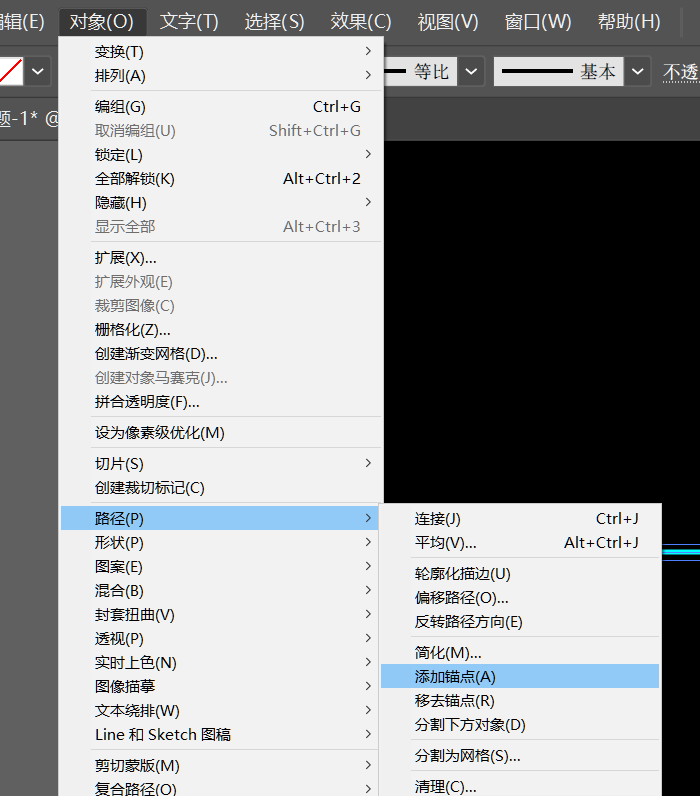Expand the 排列(A) submenu
The height and width of the screenshot is (796, 700).
pyautogui.click(x=220, y=76)
